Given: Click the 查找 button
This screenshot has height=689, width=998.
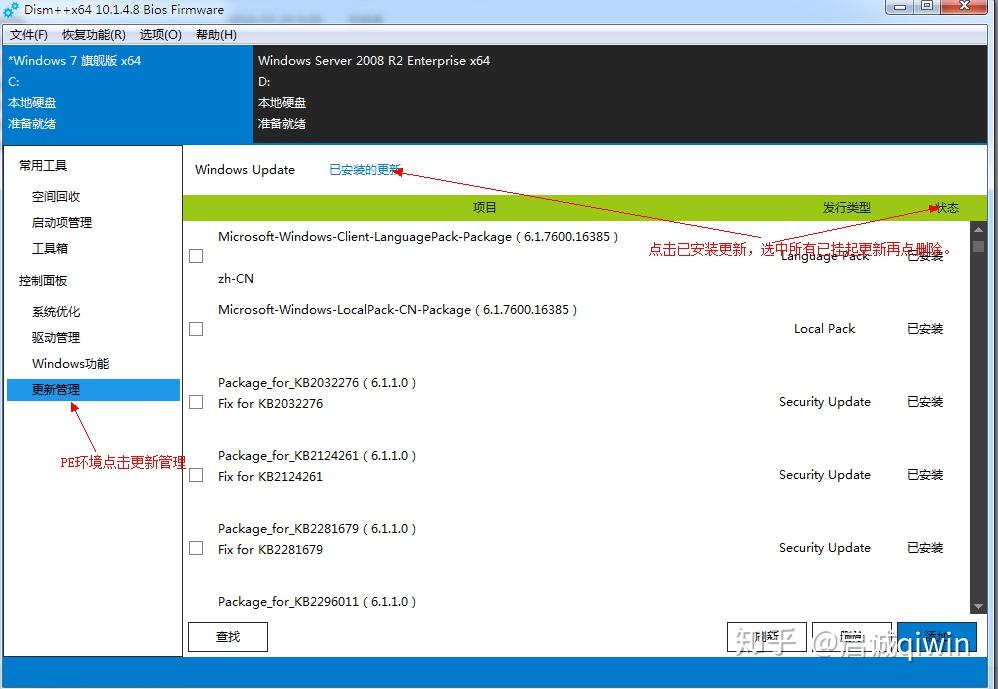Looking at the screenshot, I should (228, 636).
